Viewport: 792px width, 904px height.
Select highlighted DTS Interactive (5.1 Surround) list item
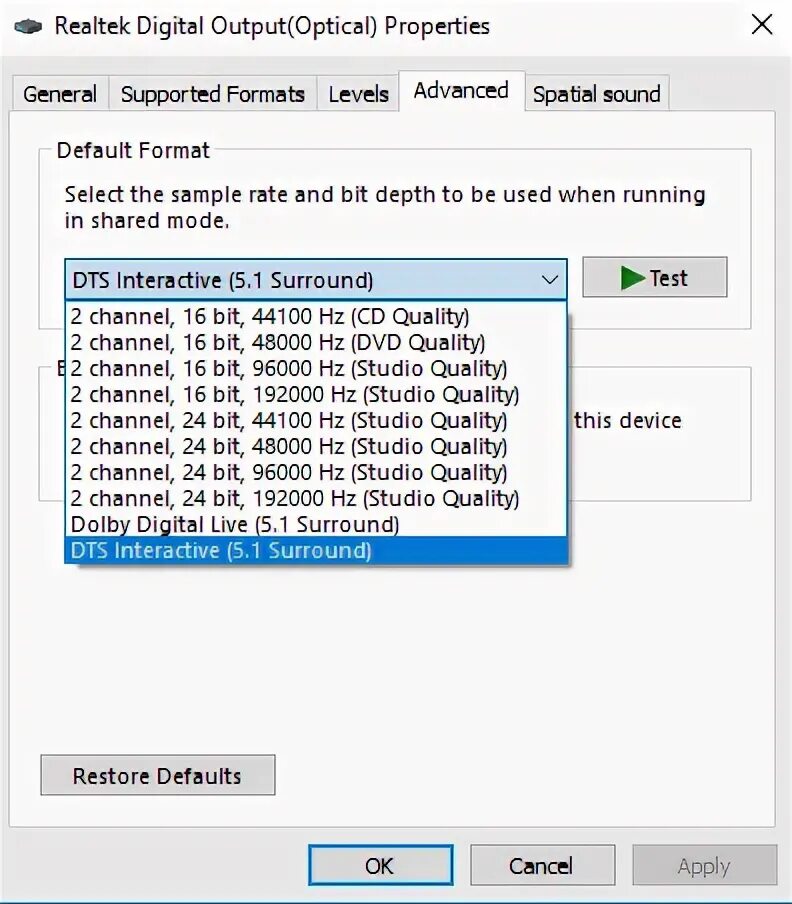click(316, 550)
